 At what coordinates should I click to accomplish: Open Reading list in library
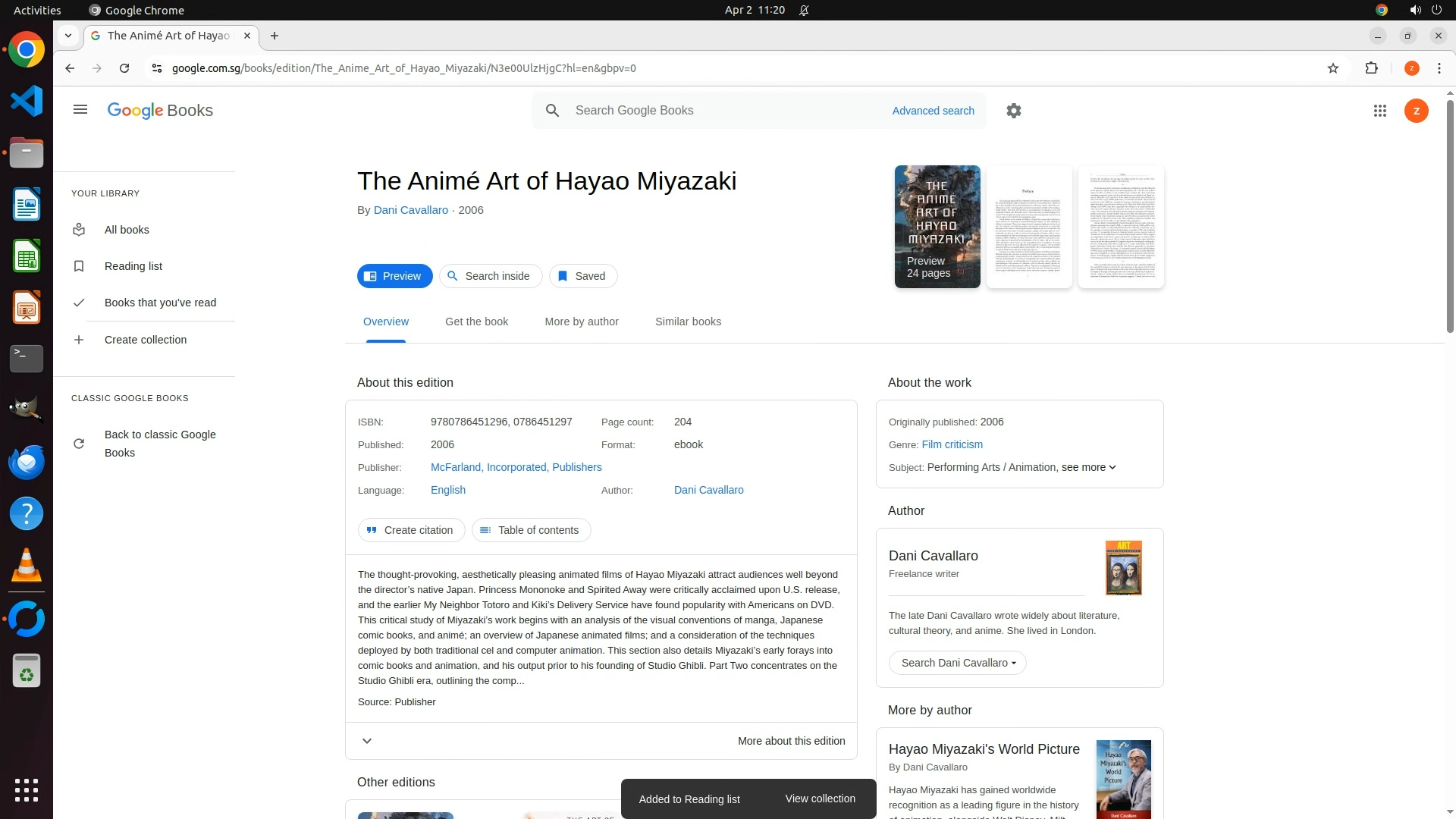133,266
